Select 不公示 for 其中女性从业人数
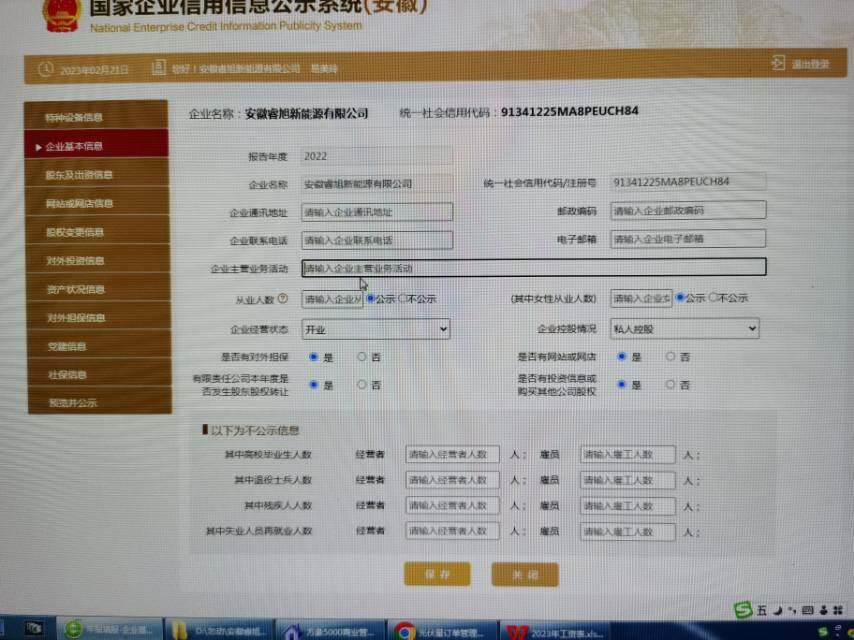The image size is (854, 640). coord(713,297)
